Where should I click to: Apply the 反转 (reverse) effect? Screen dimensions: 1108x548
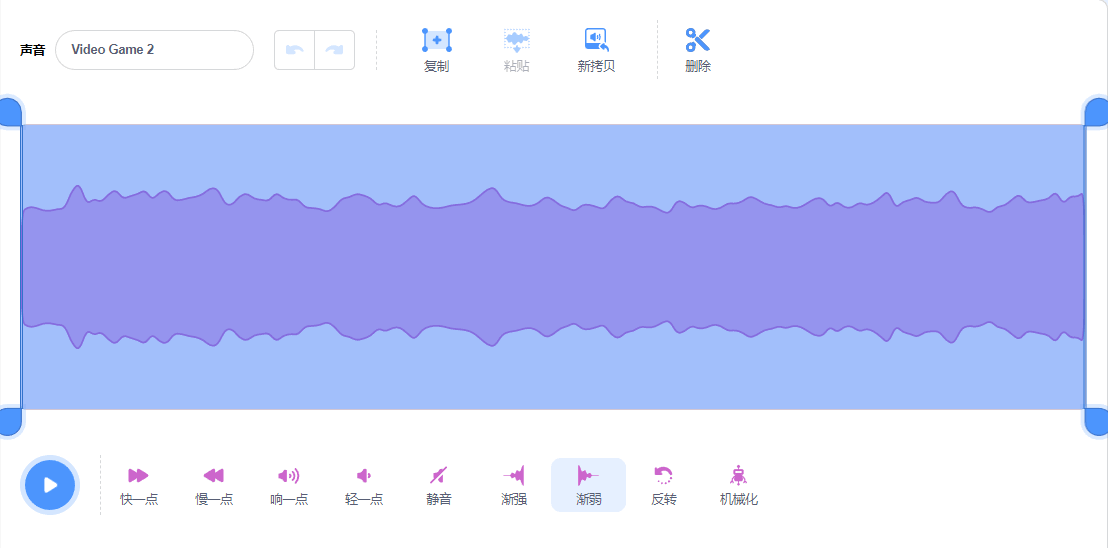(664, 475)
